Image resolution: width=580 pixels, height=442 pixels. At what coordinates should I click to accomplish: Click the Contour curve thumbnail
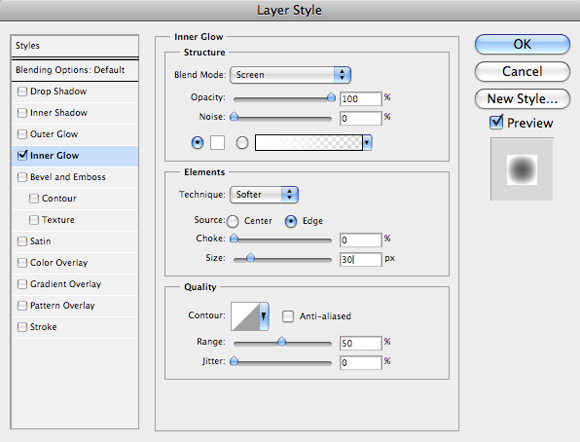(x=245, y=316)
